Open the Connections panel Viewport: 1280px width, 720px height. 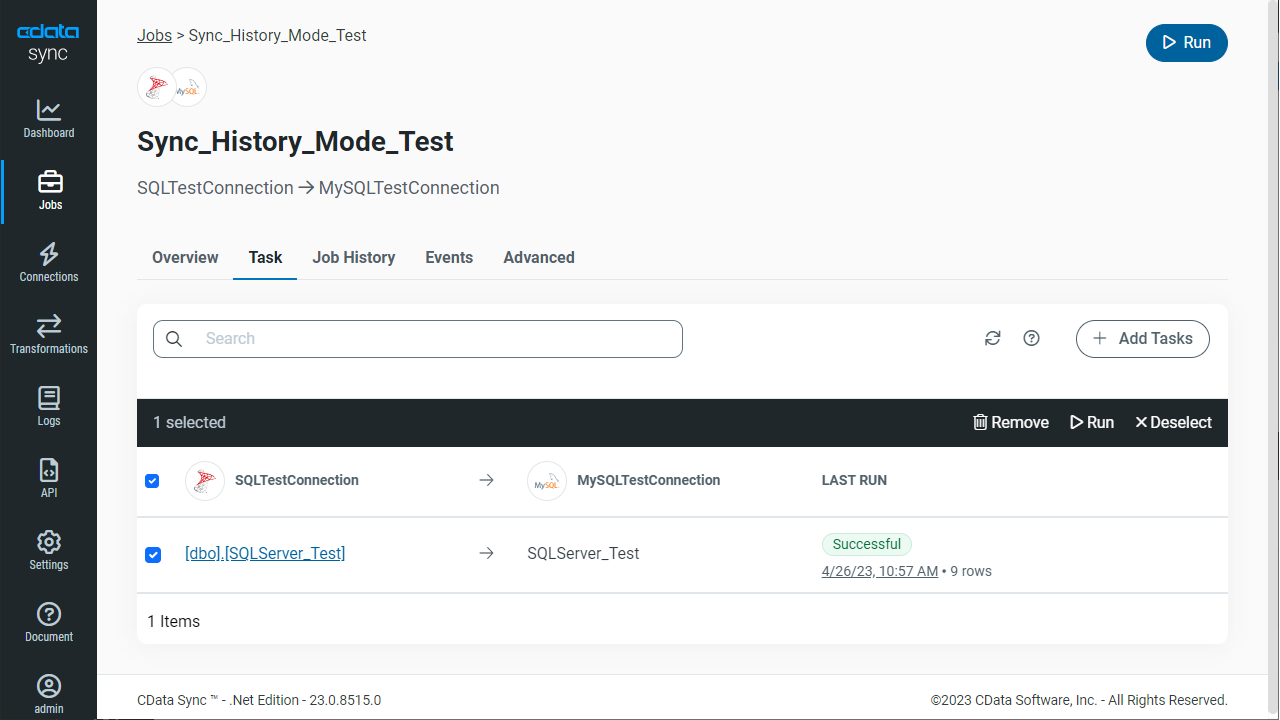(x=48, y=262)
